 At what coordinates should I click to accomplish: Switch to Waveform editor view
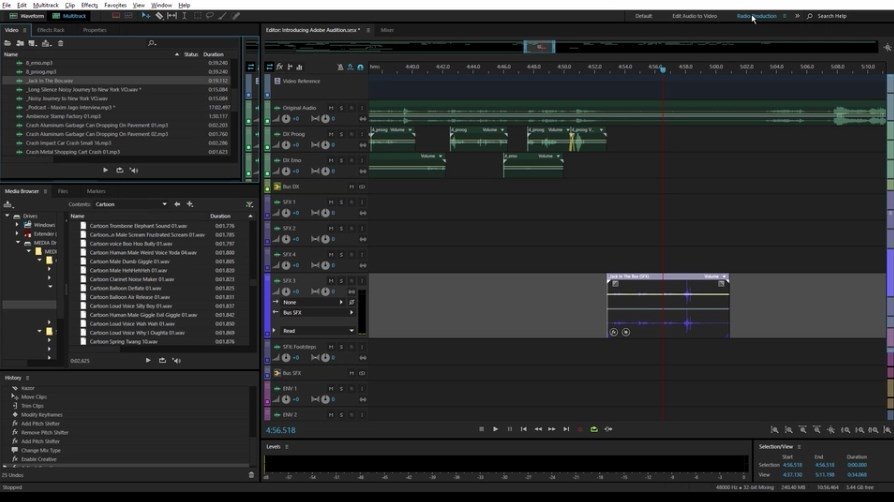click(x=31, y=16)
